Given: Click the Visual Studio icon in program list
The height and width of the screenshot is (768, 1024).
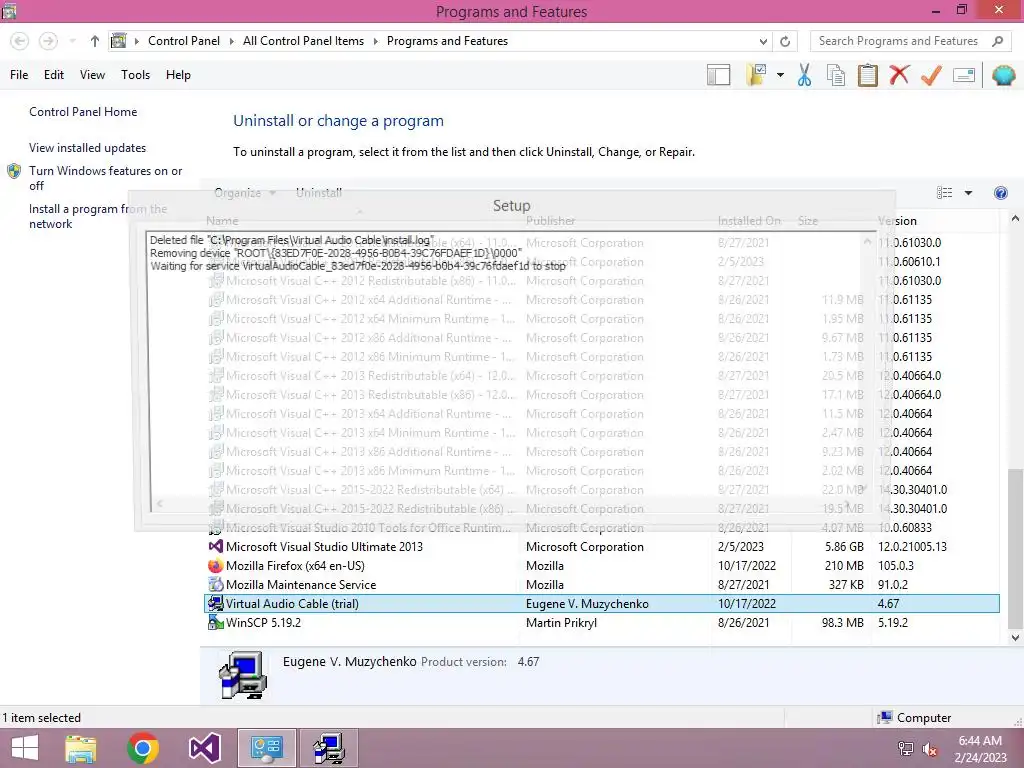Looking at the screenshot, I should (216, 547).
